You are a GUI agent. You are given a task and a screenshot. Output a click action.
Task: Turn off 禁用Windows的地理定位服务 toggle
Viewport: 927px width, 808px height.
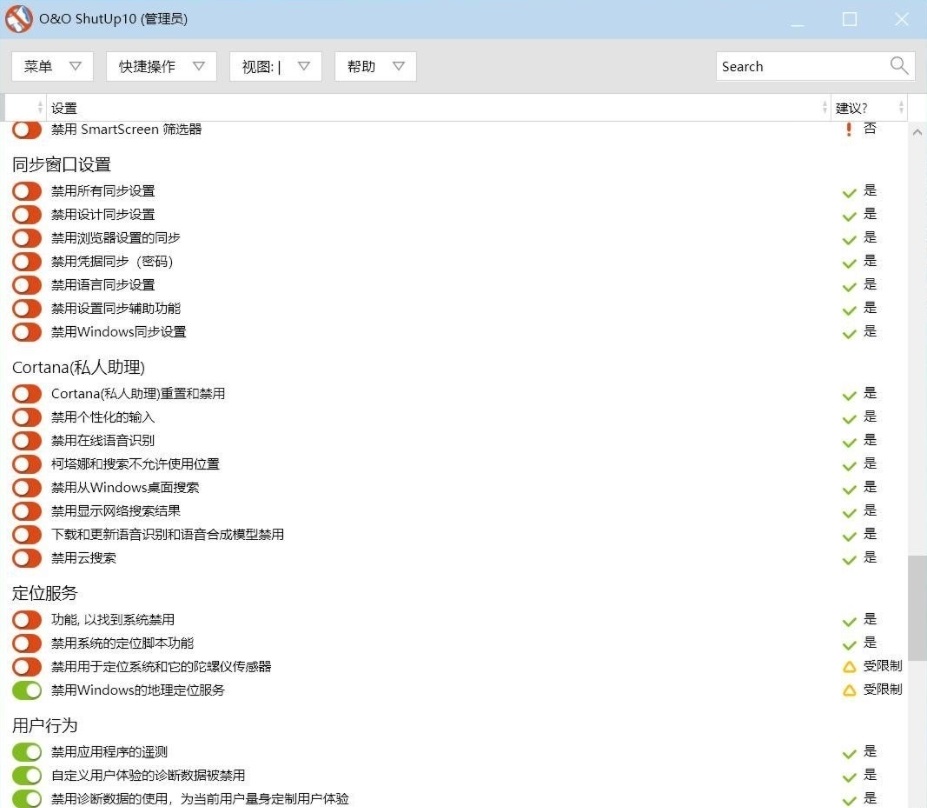click(x=27, y=690)
